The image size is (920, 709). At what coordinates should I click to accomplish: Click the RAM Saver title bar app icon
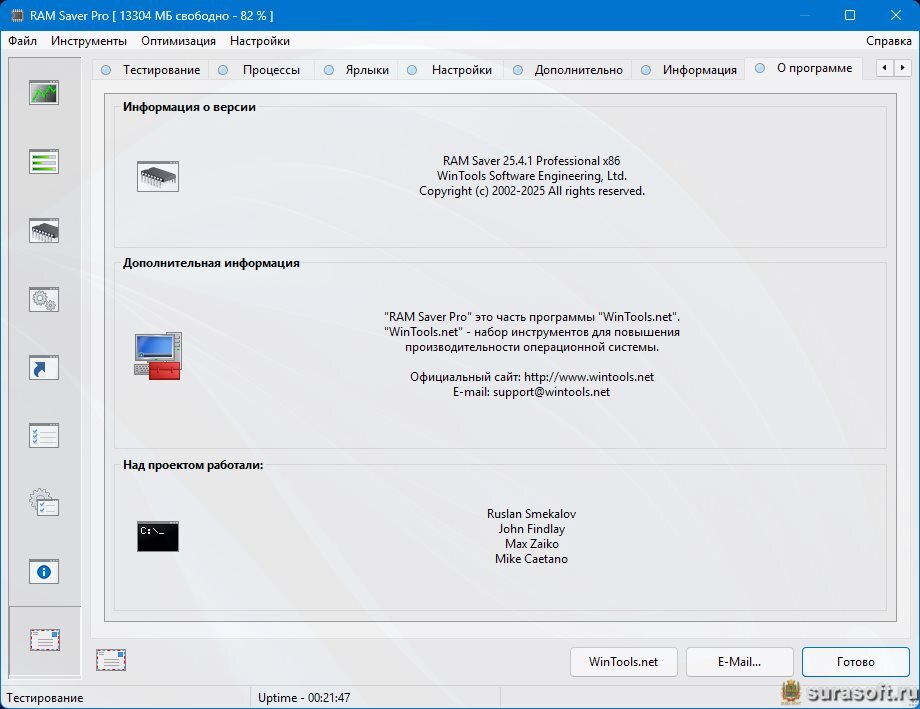tap(18, 15)
